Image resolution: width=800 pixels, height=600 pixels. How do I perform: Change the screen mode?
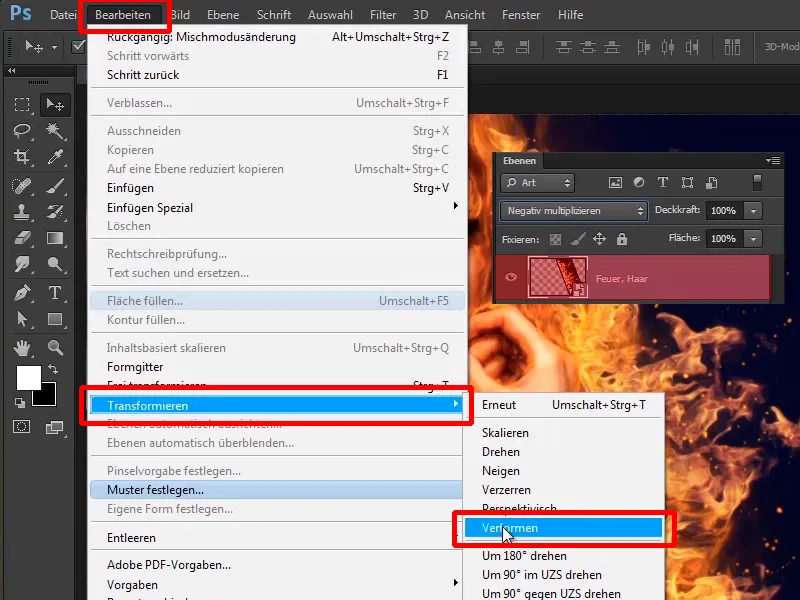[54, 428]
